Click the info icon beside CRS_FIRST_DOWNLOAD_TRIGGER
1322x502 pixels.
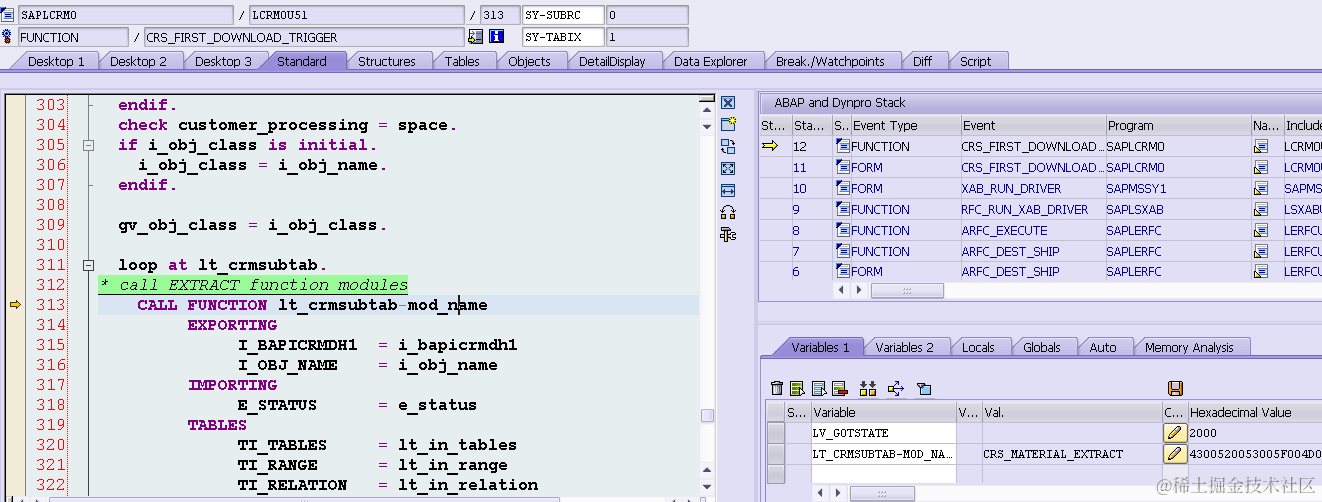point(496,37)
